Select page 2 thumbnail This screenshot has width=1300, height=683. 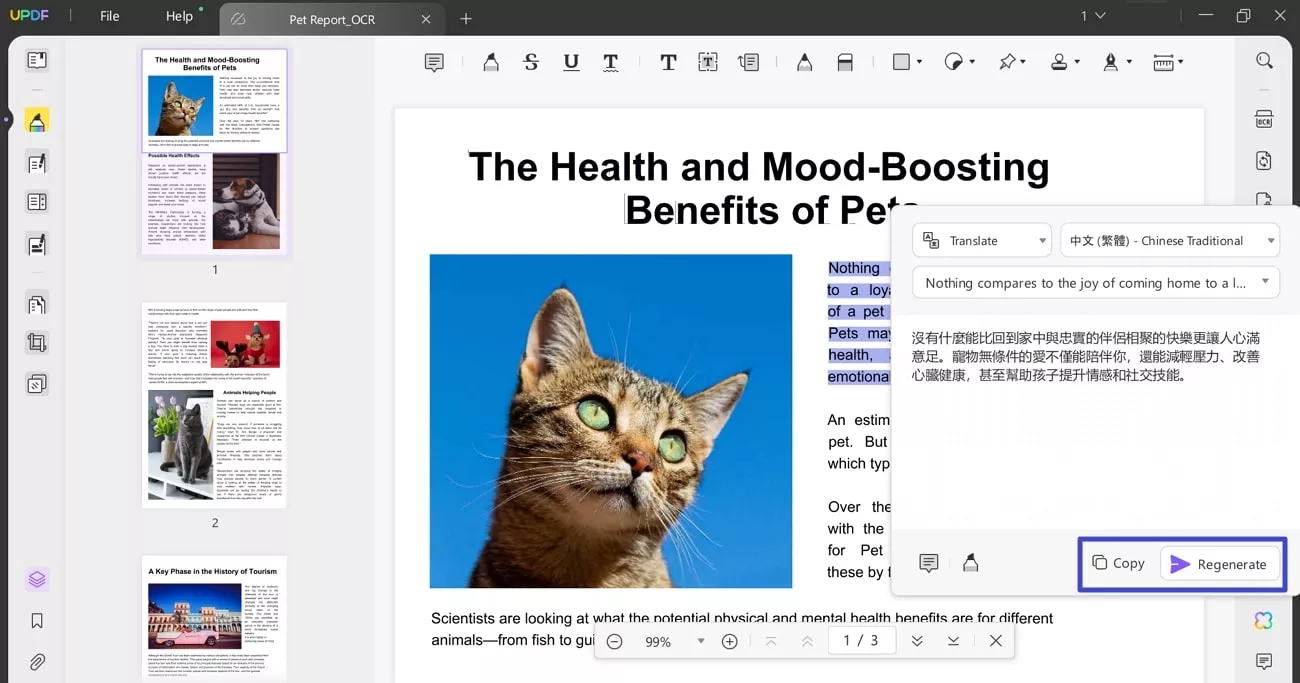point(214,405)
